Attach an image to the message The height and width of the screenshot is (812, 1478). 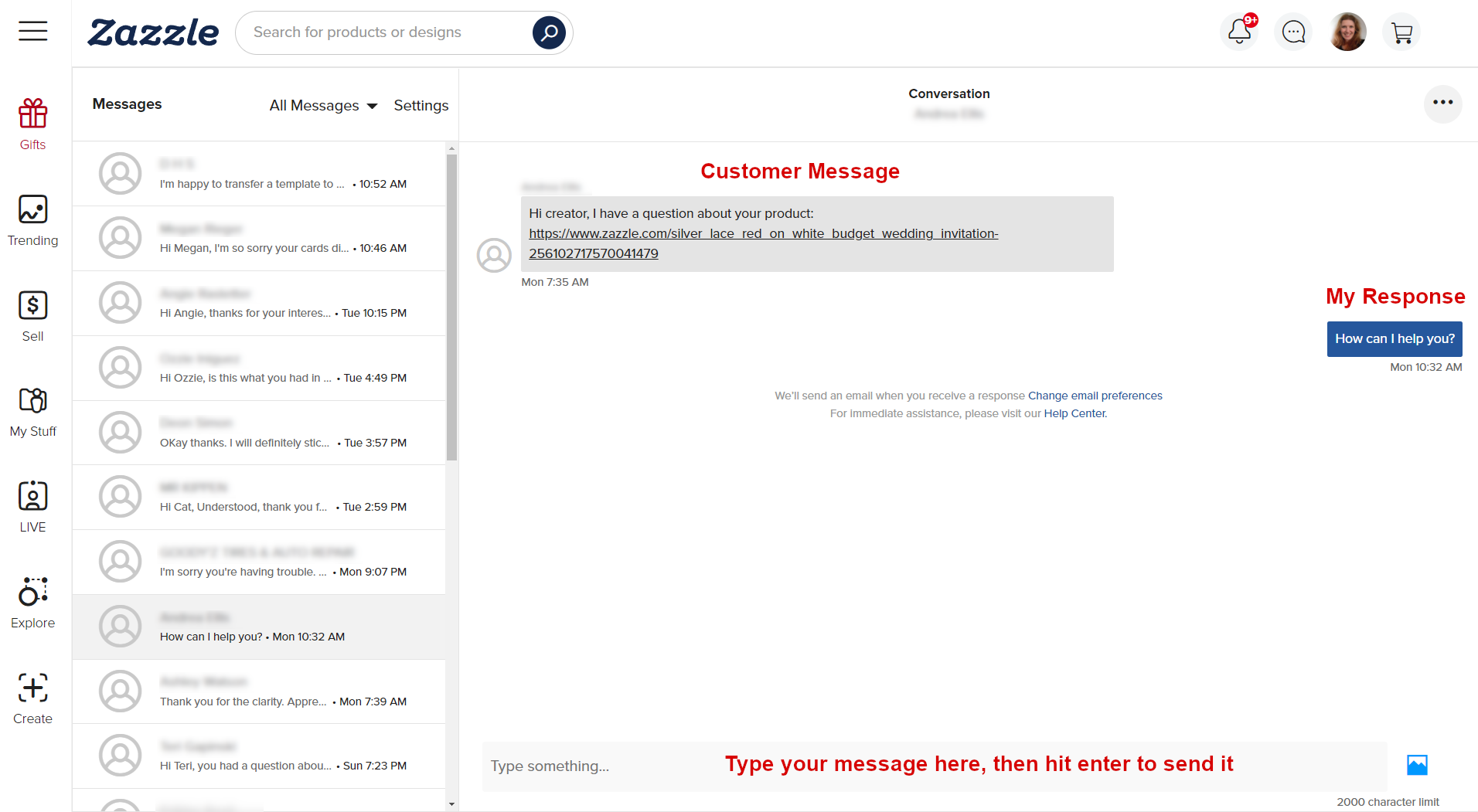point(1417,765)
